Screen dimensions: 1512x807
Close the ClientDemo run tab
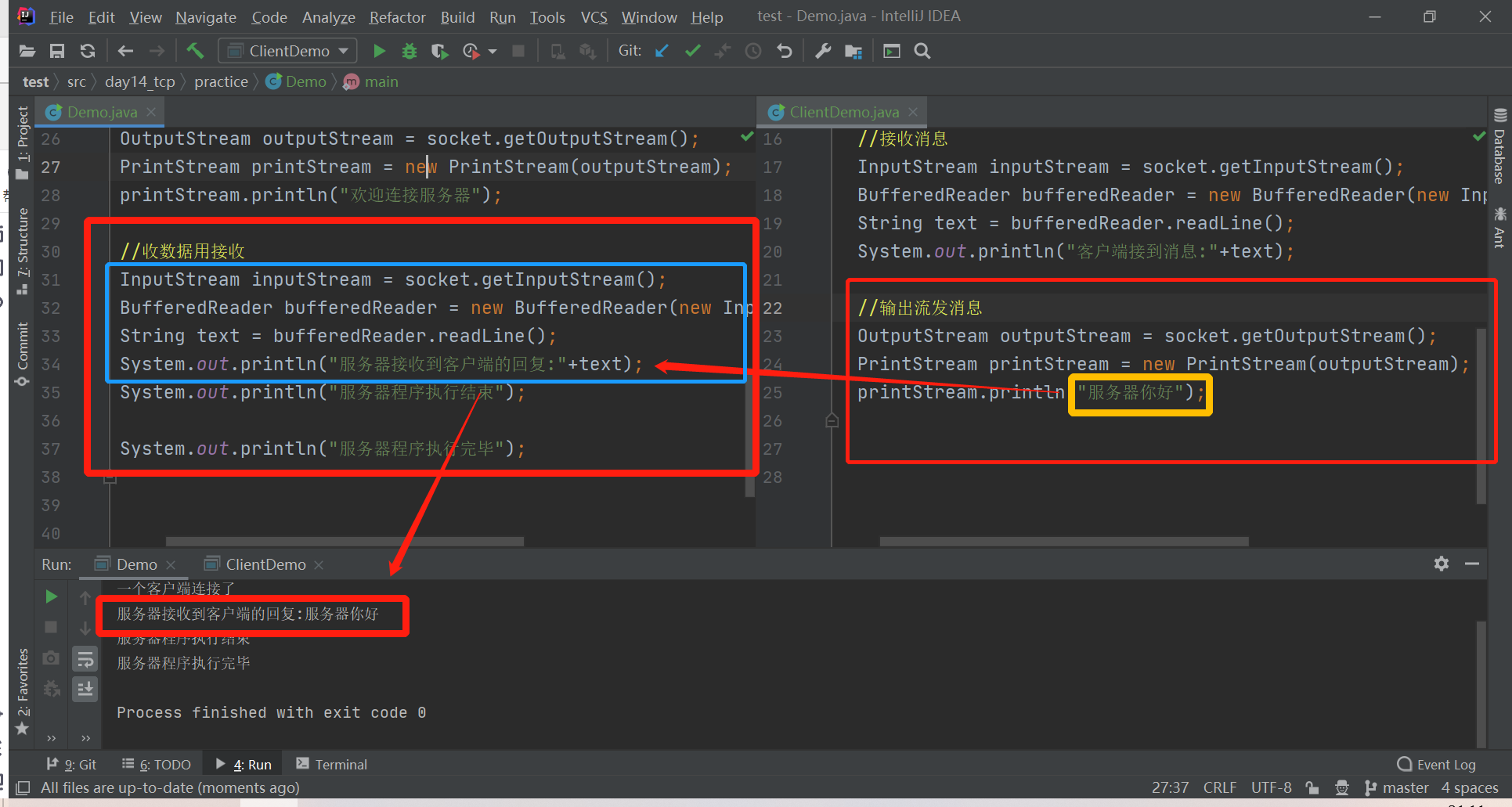(319, 564)
